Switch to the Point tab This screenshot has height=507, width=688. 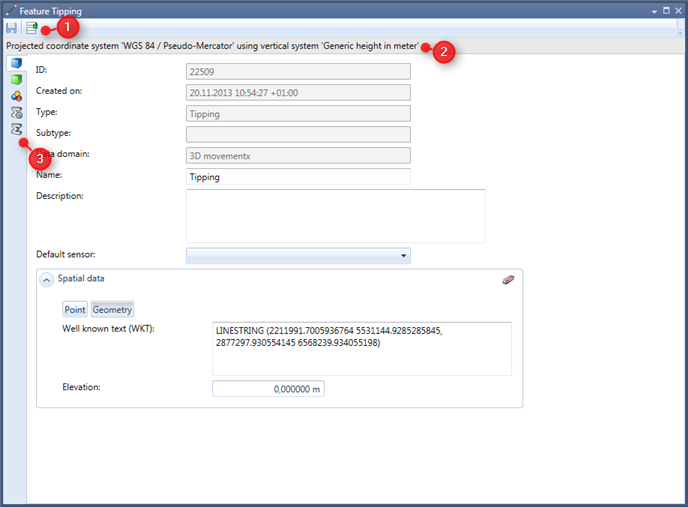click(x=75, y=310)
